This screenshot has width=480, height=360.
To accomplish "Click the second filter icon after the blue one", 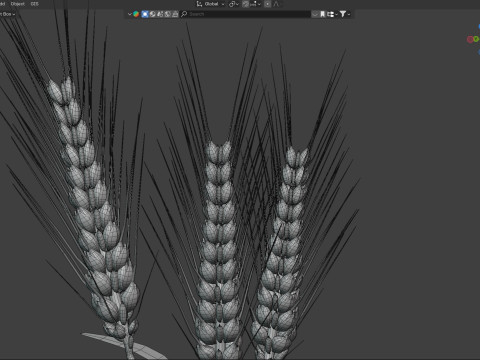I will [160, 14].
